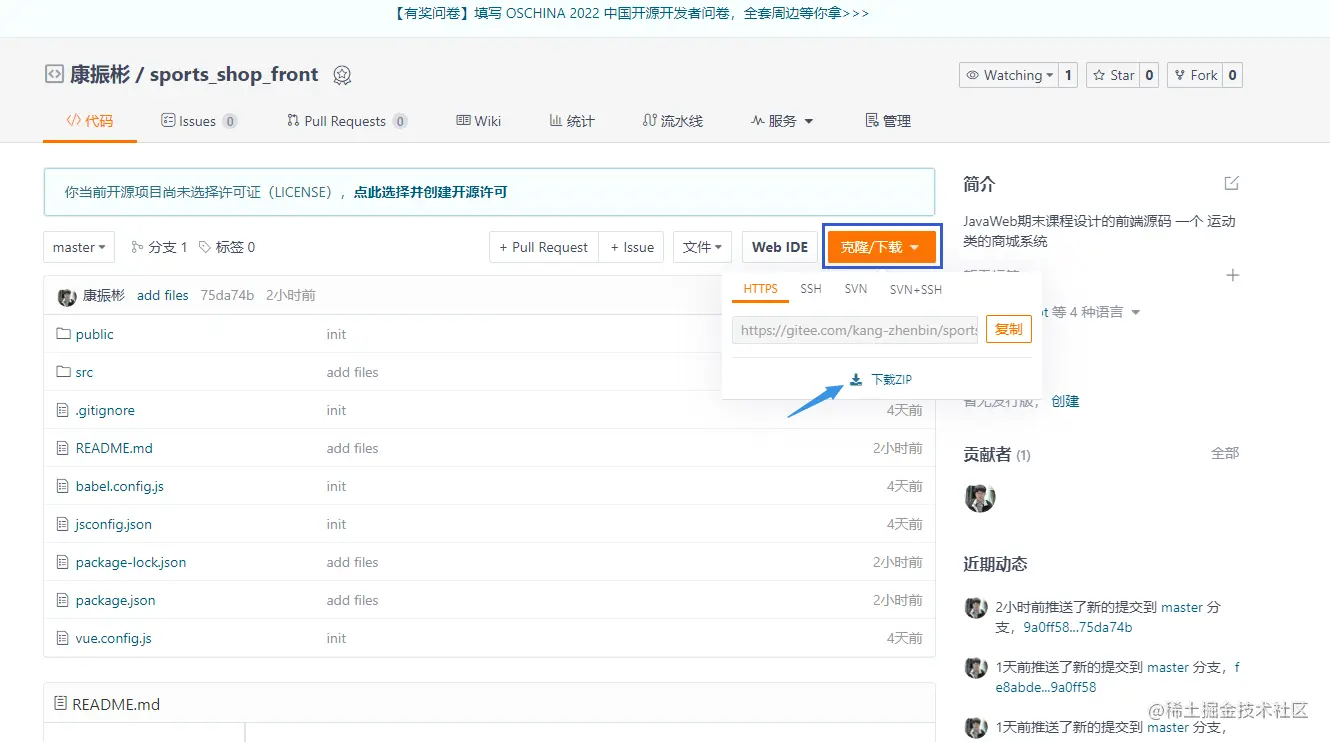Click the Watching count number 1
The height and width of the screenshot is (742, 1330).
1068,75
